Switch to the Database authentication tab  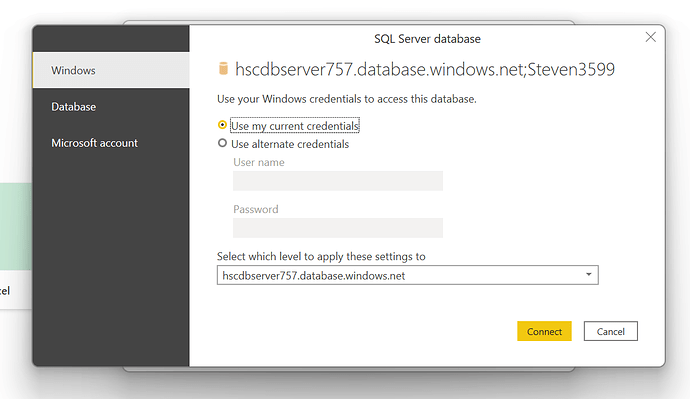(x=111, y=107)
